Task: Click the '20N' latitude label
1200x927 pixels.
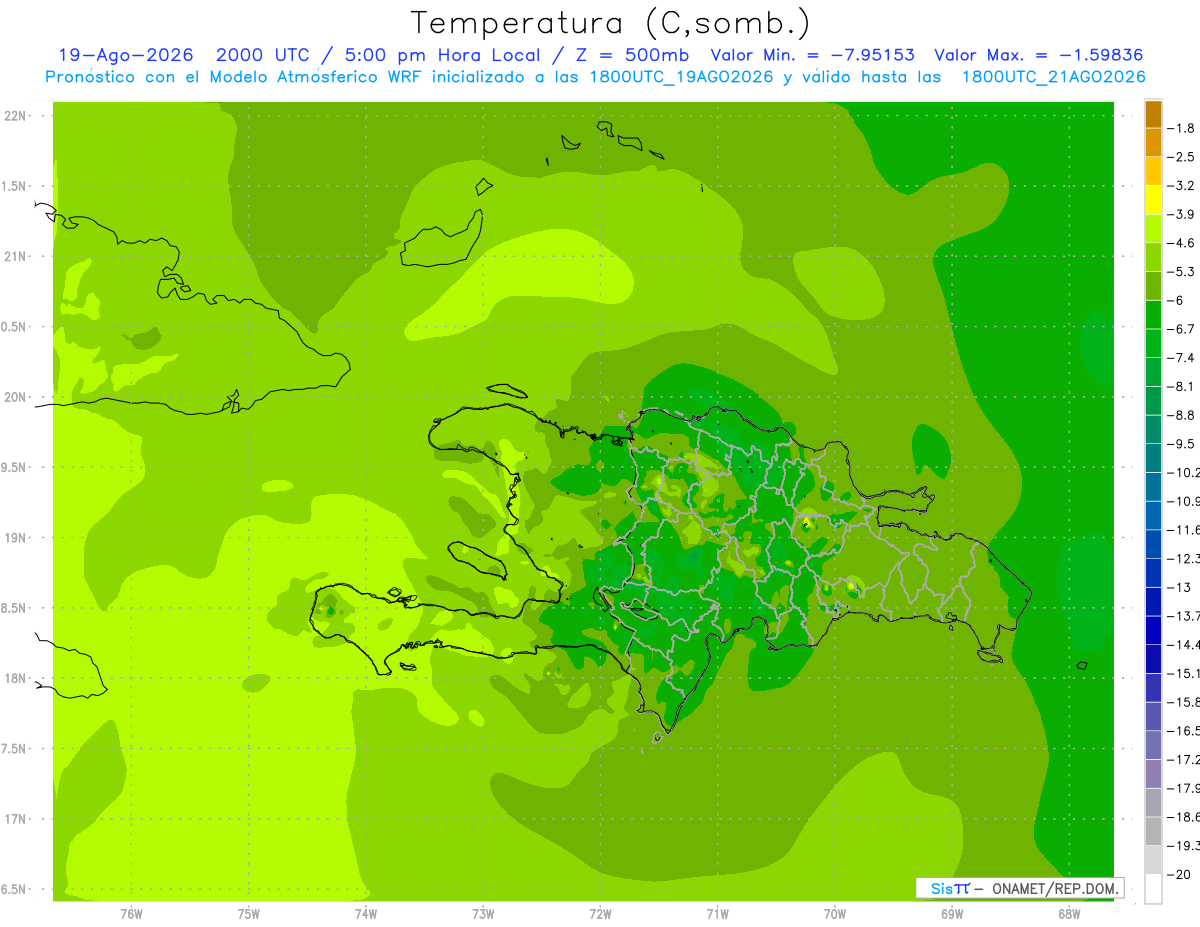Action: click(x=17, y=397)
